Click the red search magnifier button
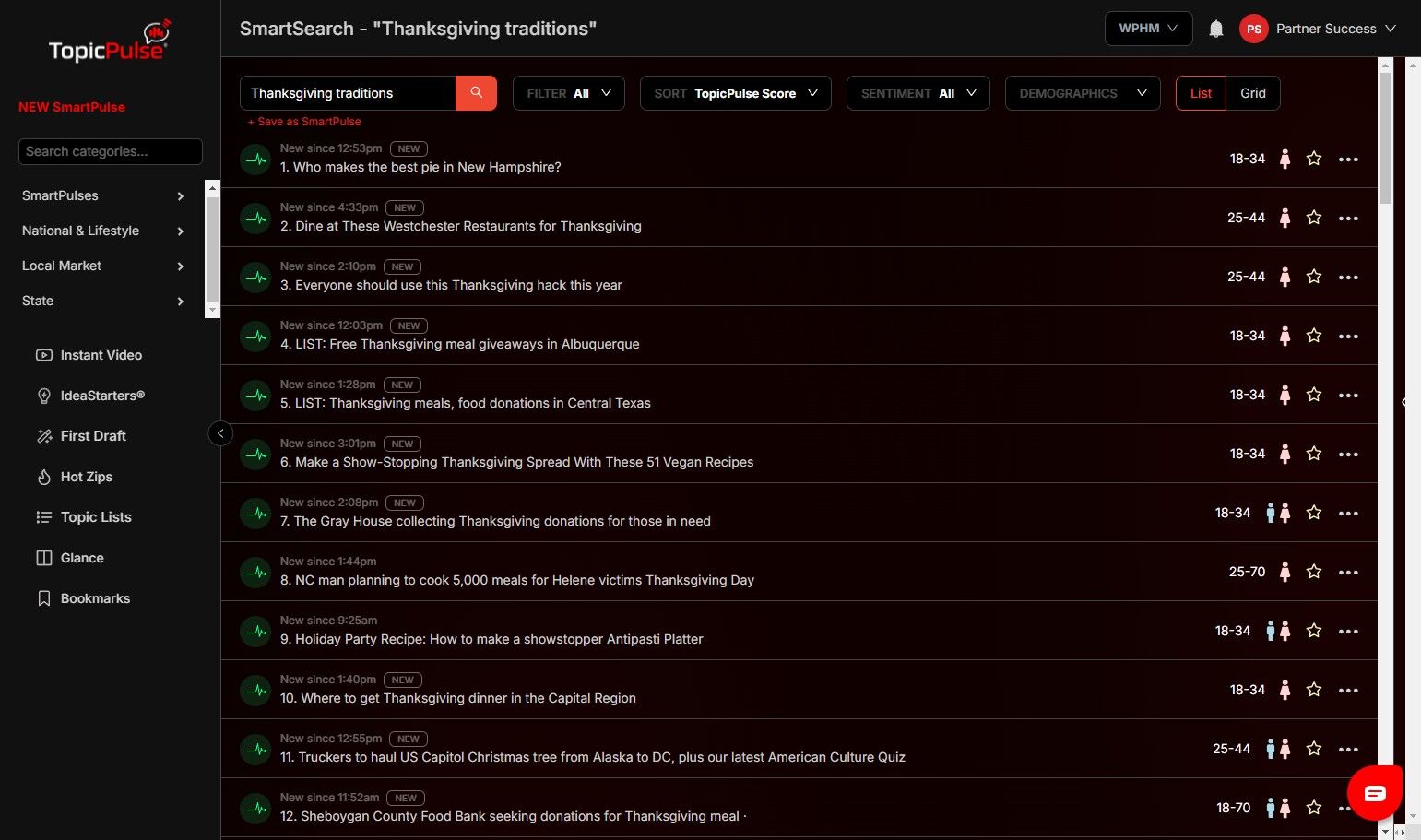Viewport: 1421px width, 840px height. click(x=476, y=93)
